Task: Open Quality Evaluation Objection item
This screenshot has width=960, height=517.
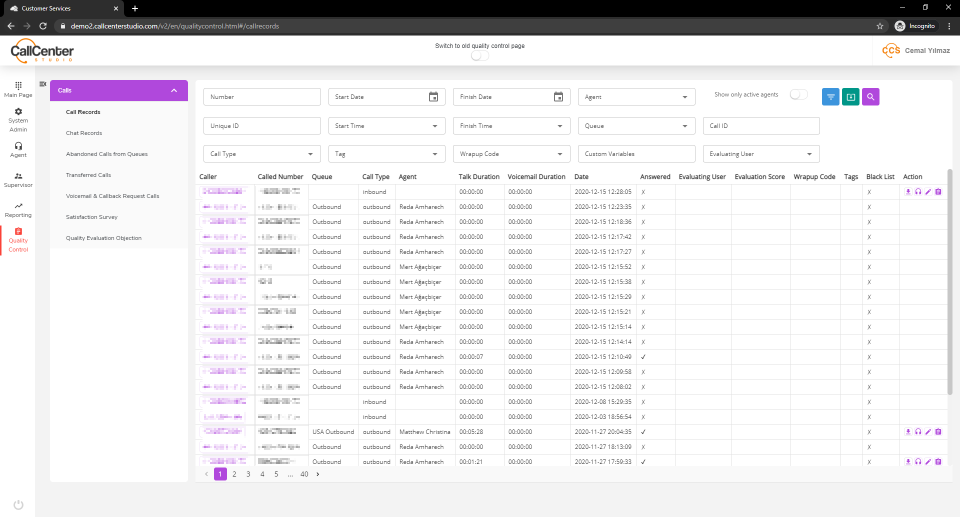Action: click(103, 238)
